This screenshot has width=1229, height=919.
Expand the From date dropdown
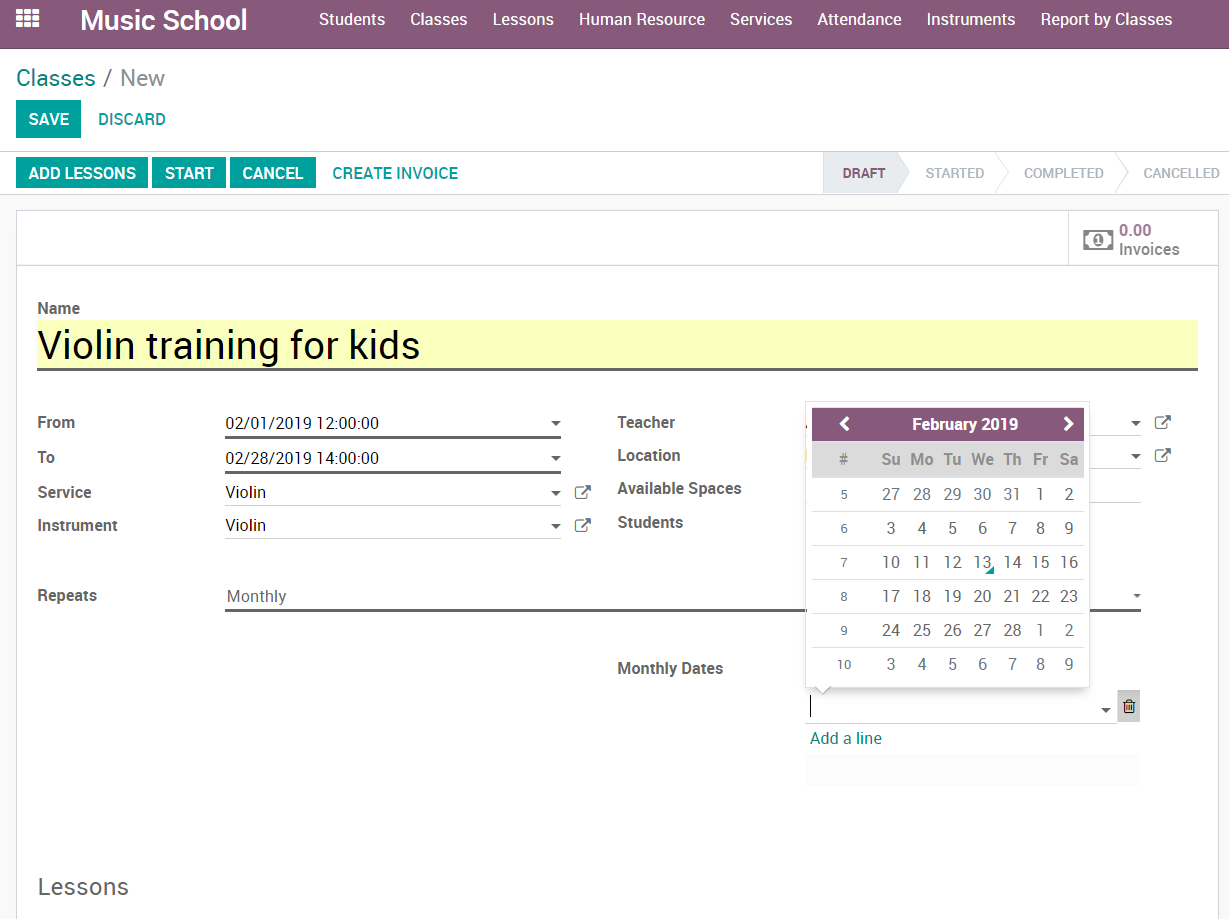pyautogui.click(x=556, y=424)
